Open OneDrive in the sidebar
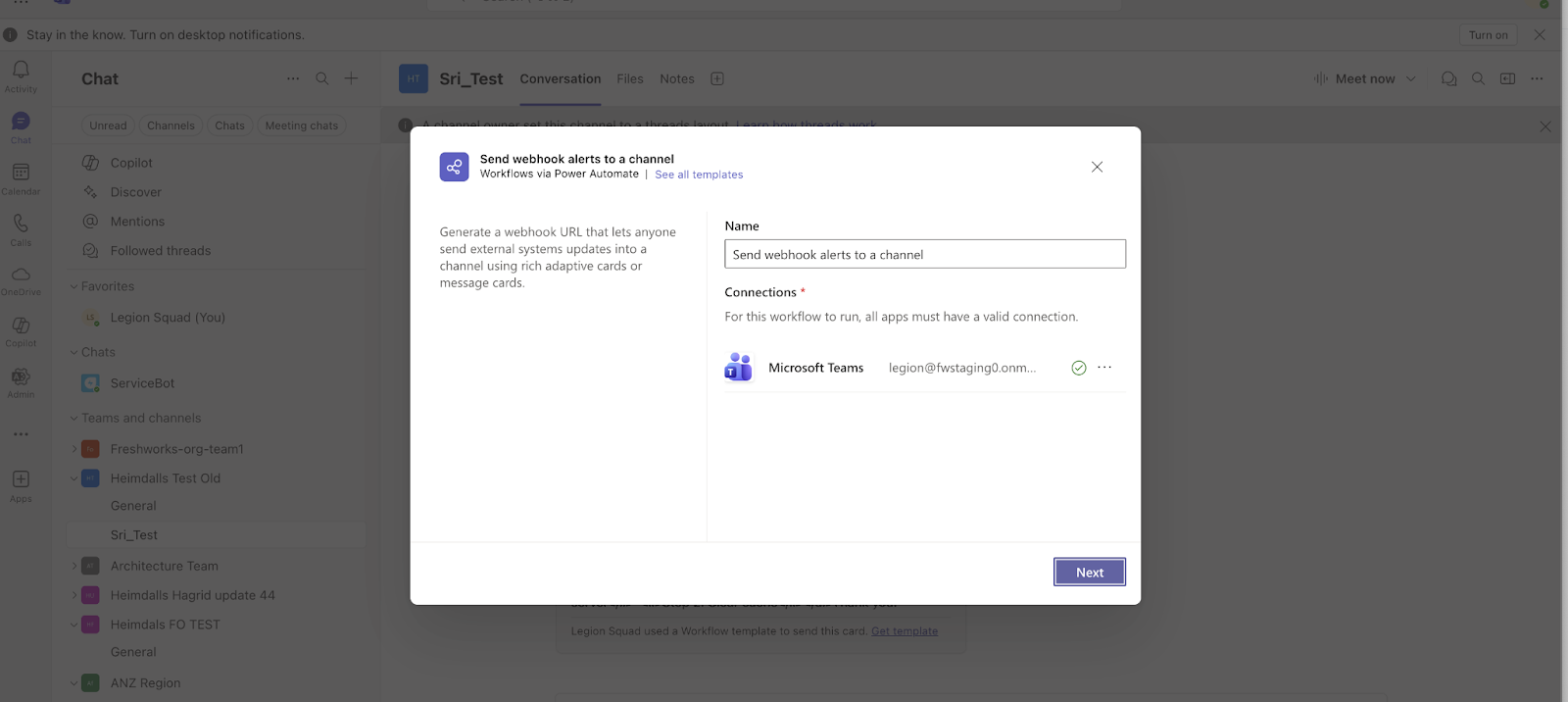The height and width of the screenshot is (702, 1568). point(21,281)
